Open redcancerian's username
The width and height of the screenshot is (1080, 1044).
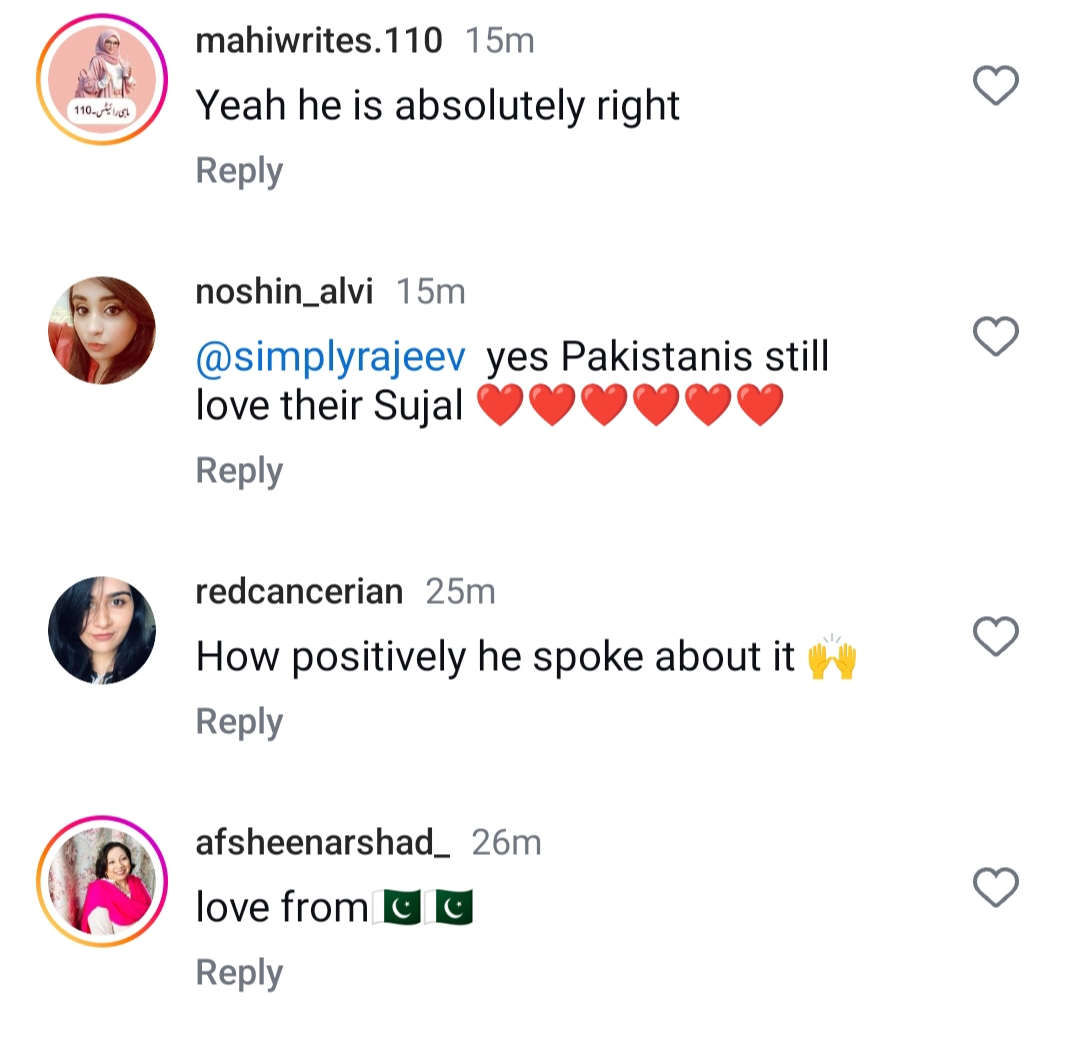pos(298,591)
